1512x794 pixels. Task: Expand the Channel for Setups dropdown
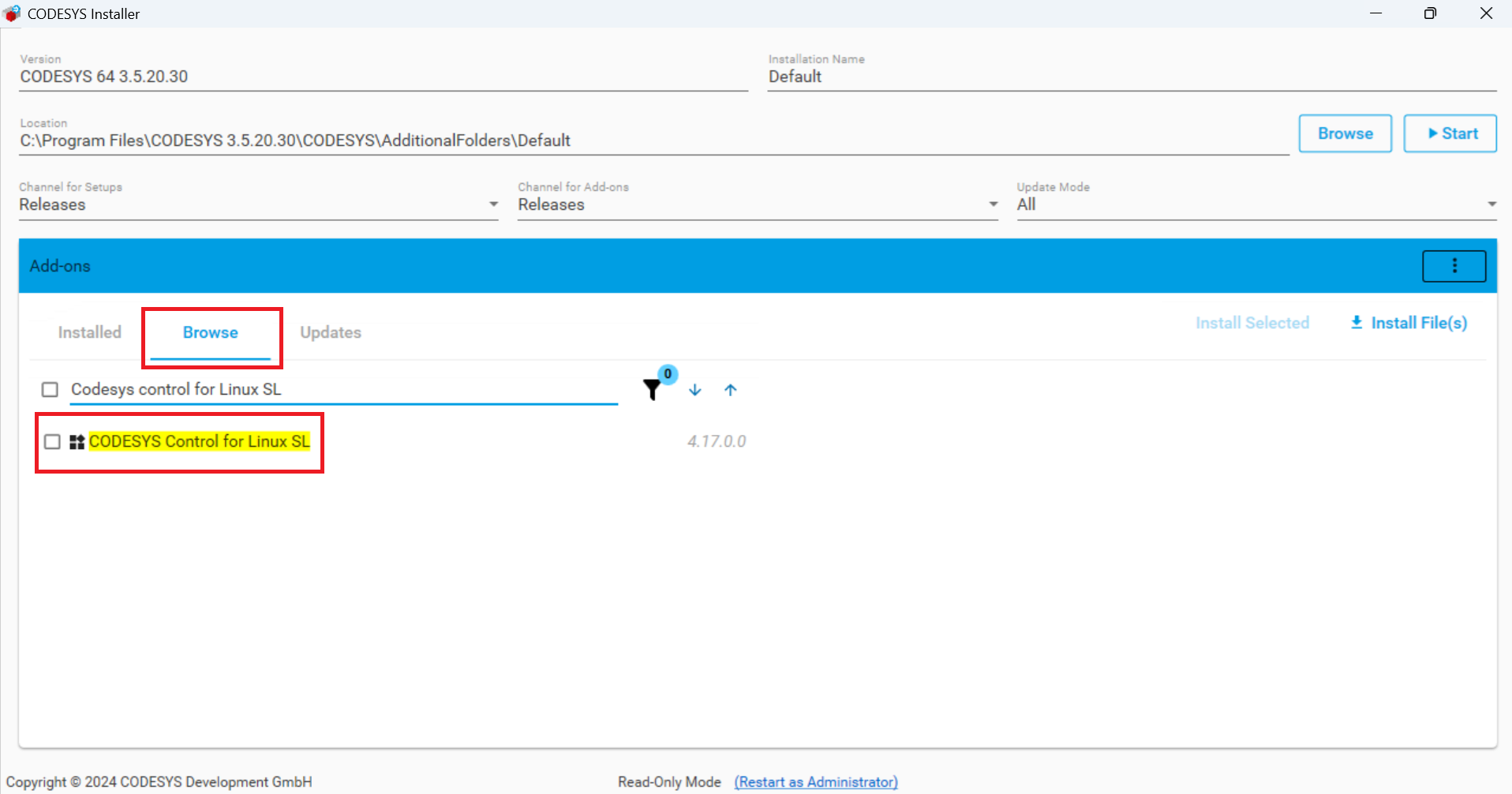coord(493,204)
